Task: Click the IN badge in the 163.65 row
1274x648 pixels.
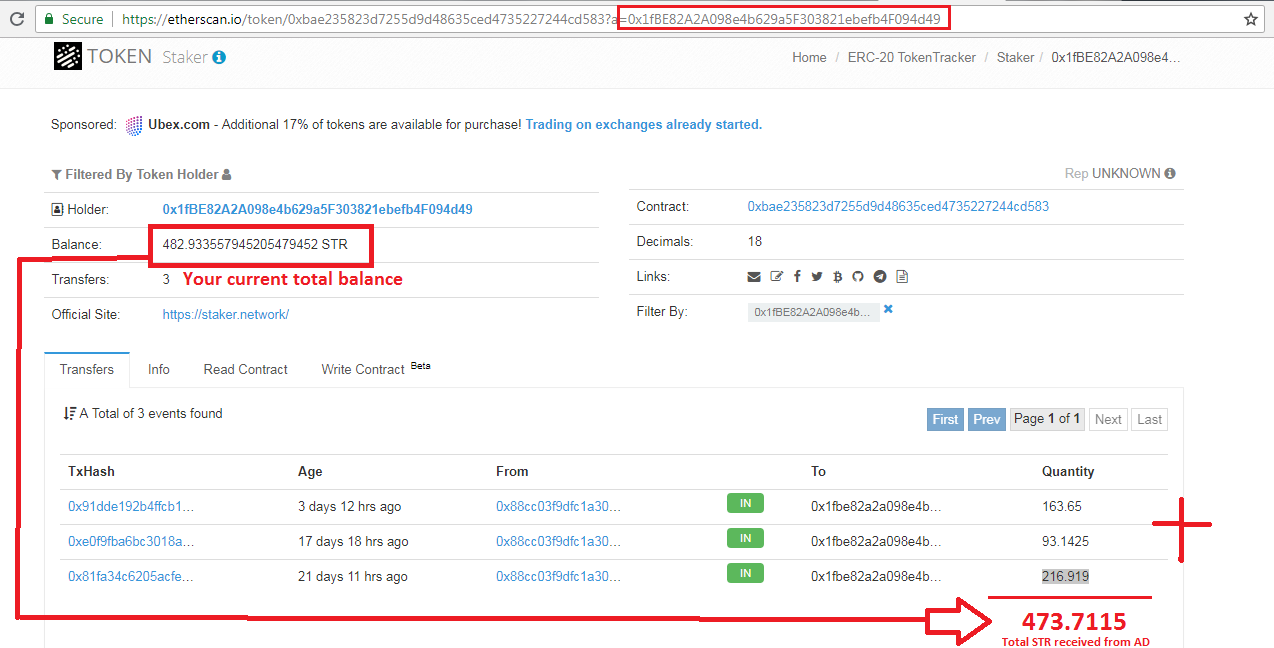Action: [x=745, y=504]
